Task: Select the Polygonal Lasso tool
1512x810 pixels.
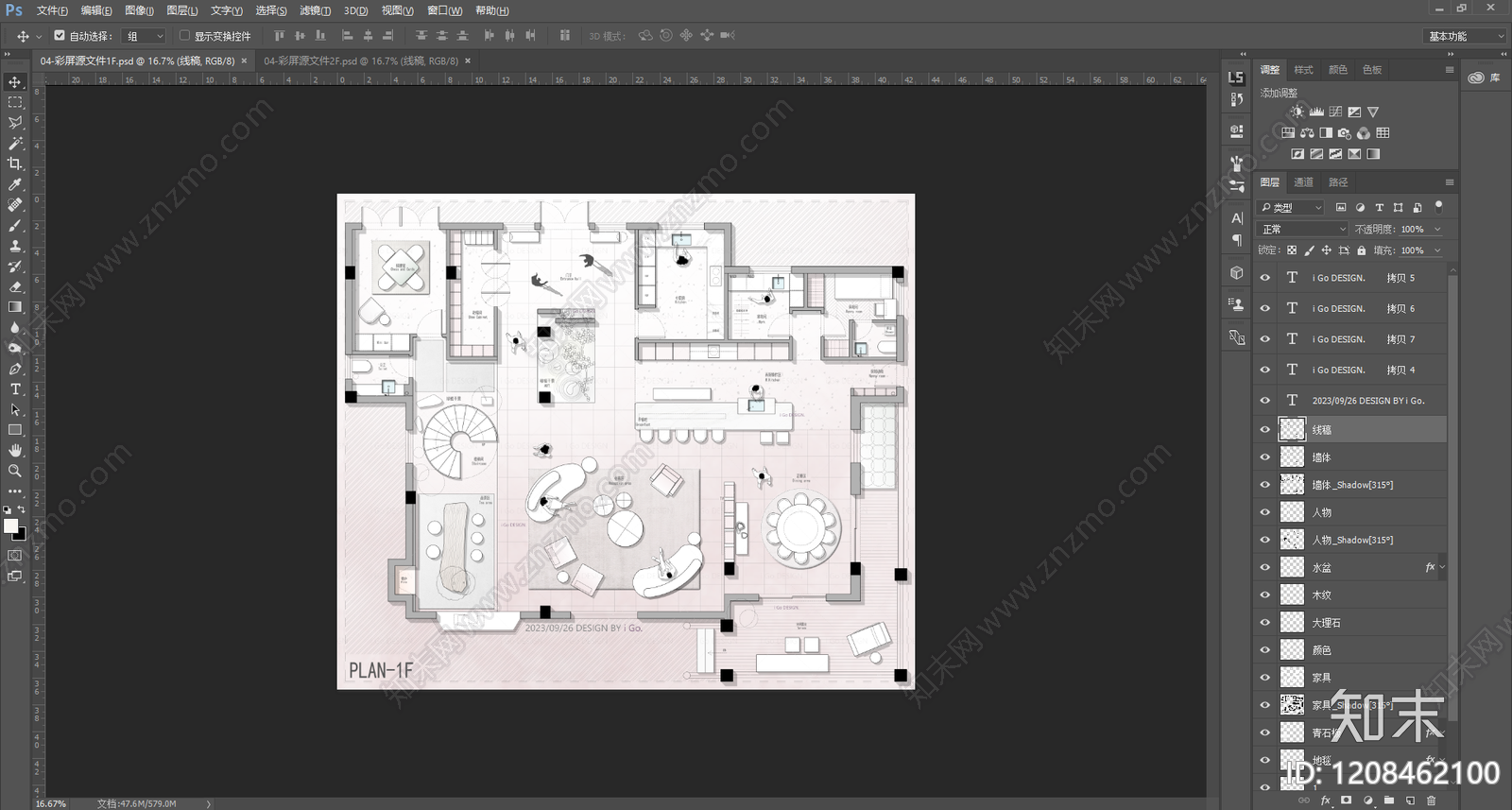Action: [x=15, y=123]
